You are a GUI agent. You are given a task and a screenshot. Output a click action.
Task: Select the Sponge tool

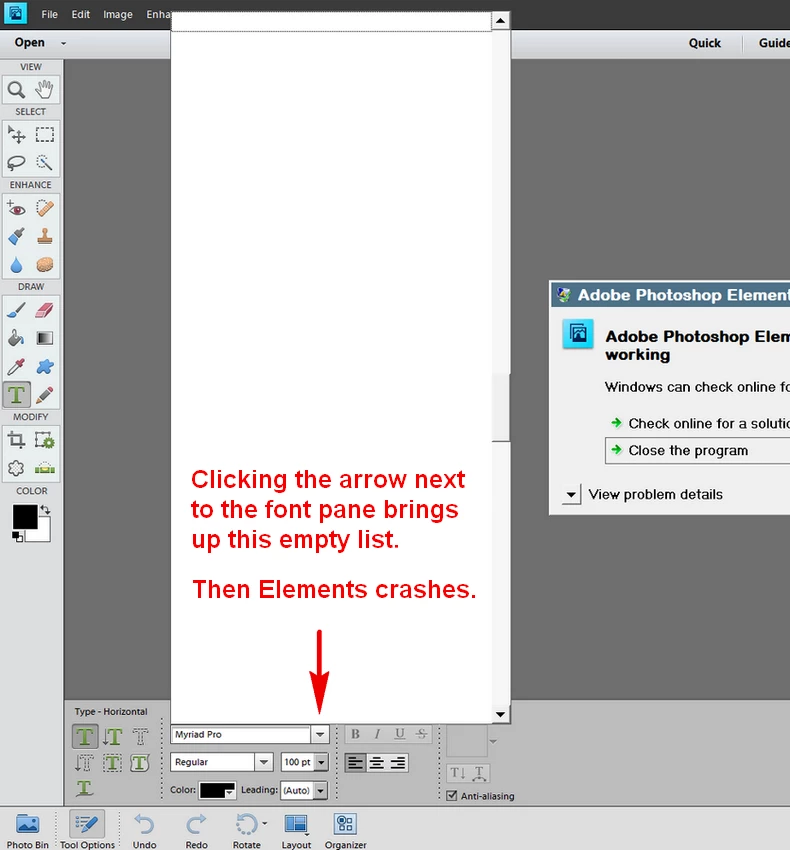[x=44, y=265]
